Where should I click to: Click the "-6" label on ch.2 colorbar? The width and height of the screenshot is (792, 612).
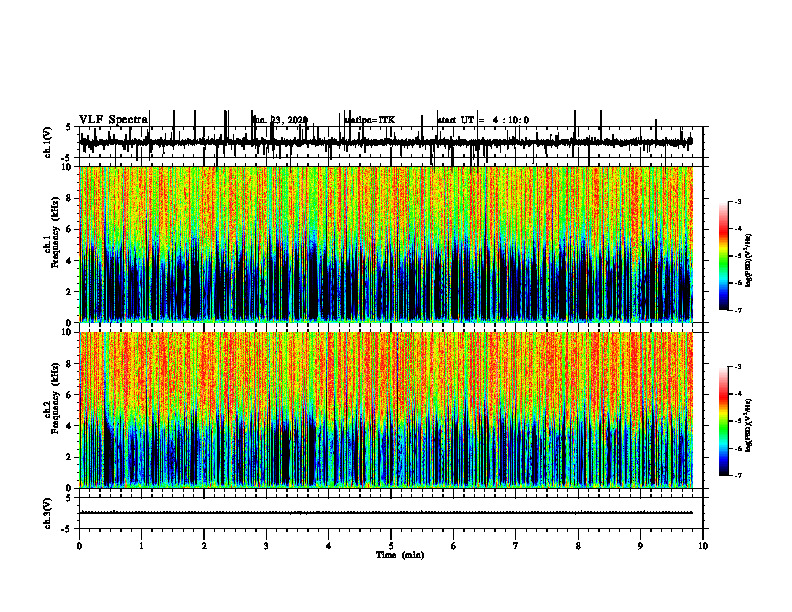click(738, 448)
